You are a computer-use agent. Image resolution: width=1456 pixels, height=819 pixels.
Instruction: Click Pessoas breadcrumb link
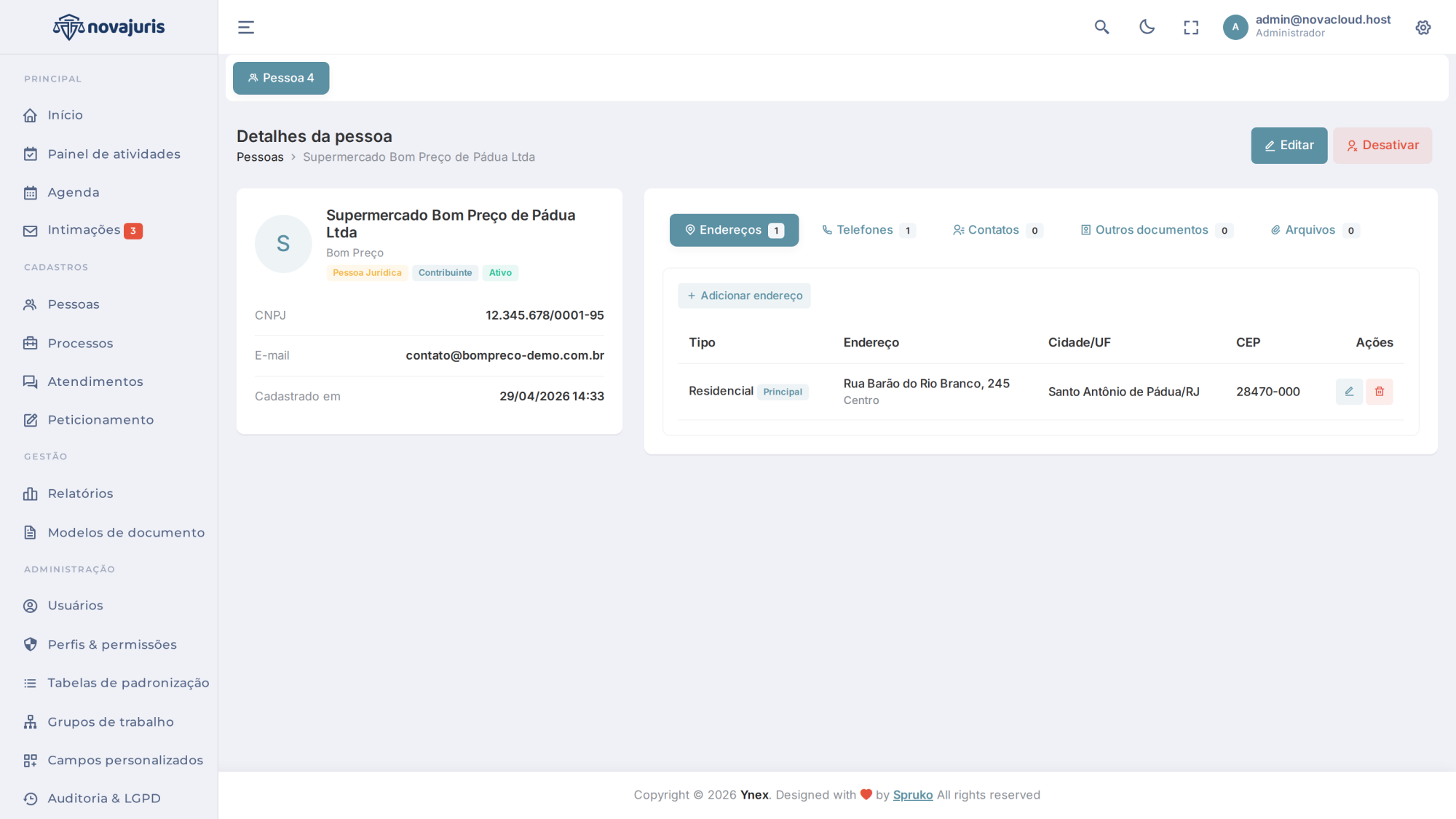(x=260, y=157)
